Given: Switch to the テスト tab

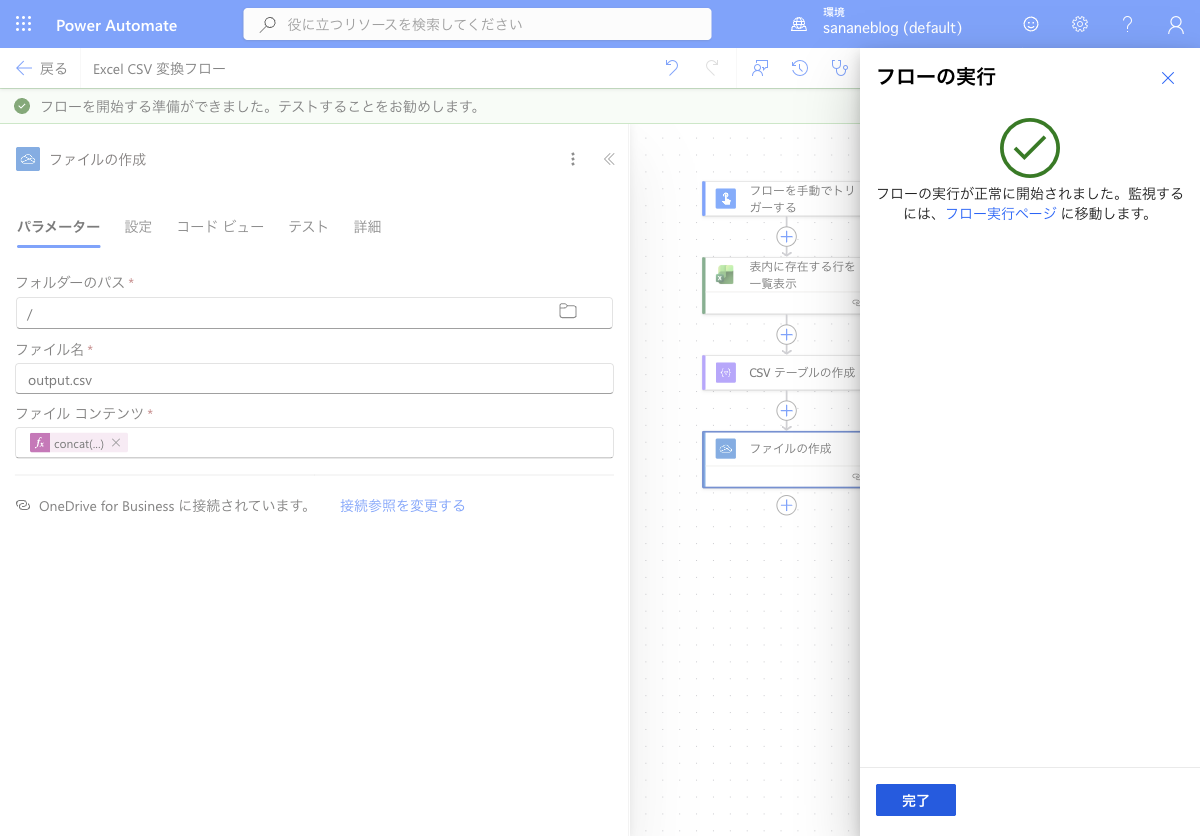Looking at the screenshot, I should click(x=308, y=227).
